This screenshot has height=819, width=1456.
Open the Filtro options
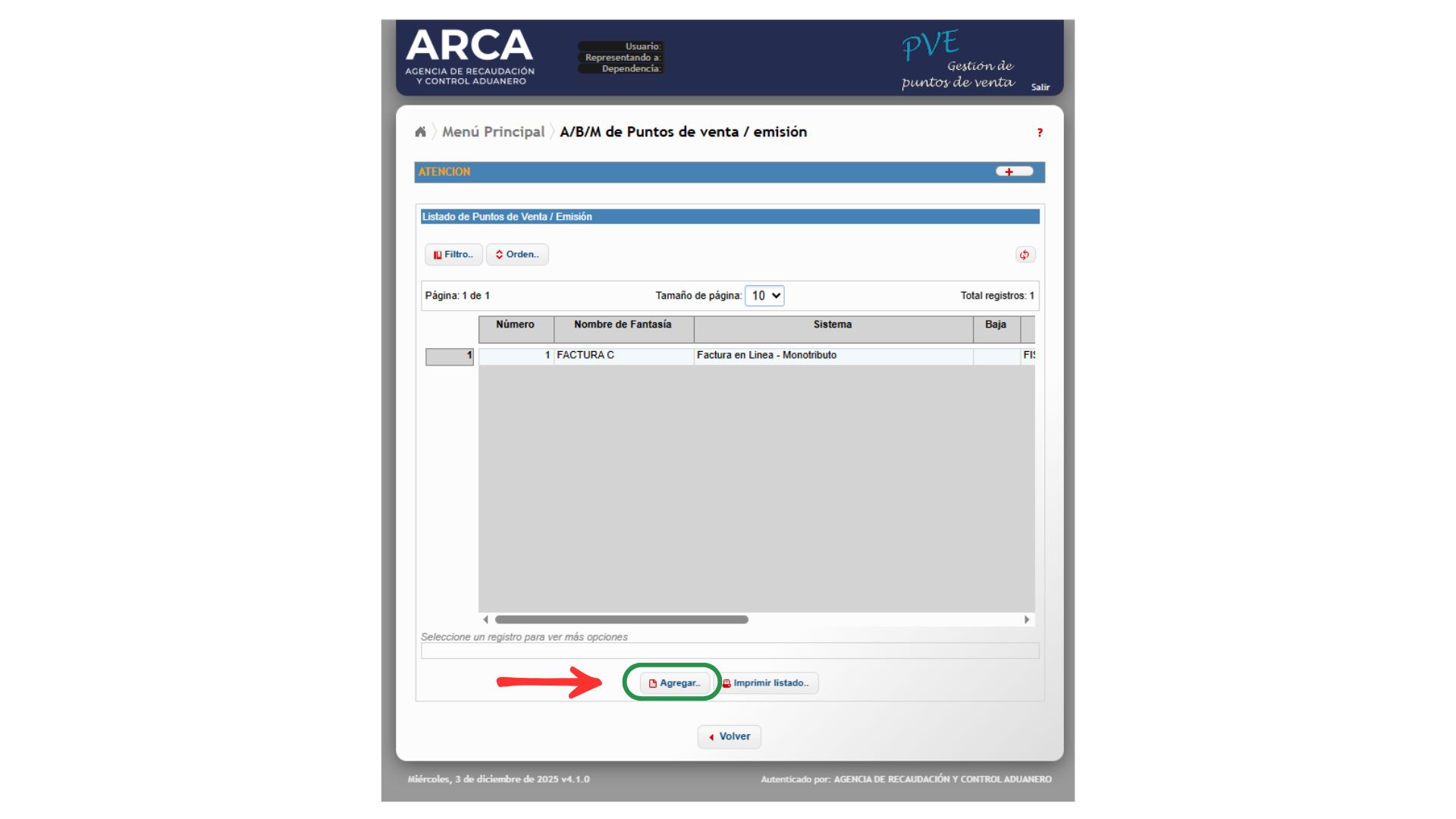click(x=453, y=255)
